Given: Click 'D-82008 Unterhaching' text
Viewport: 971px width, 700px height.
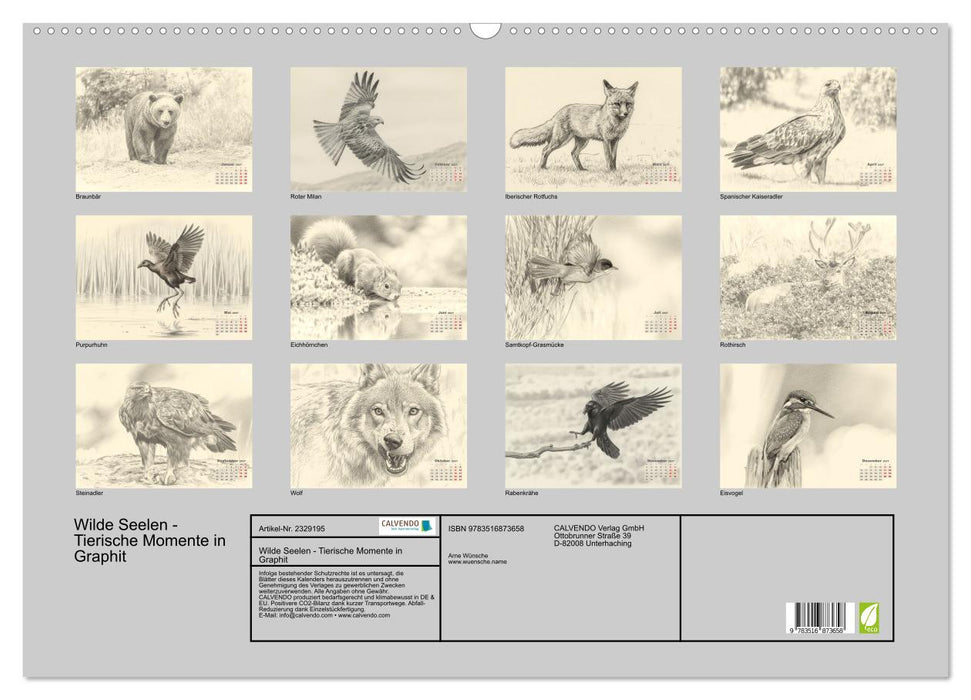Looking at the screenshot, I should tap(593, 543).
